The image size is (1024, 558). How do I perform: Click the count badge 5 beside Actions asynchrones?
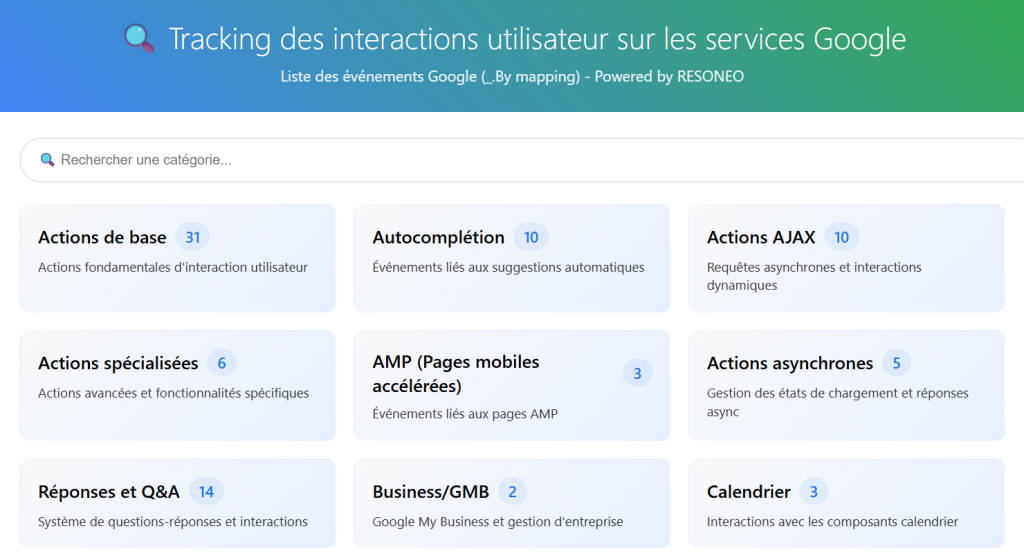coord(897,363)
